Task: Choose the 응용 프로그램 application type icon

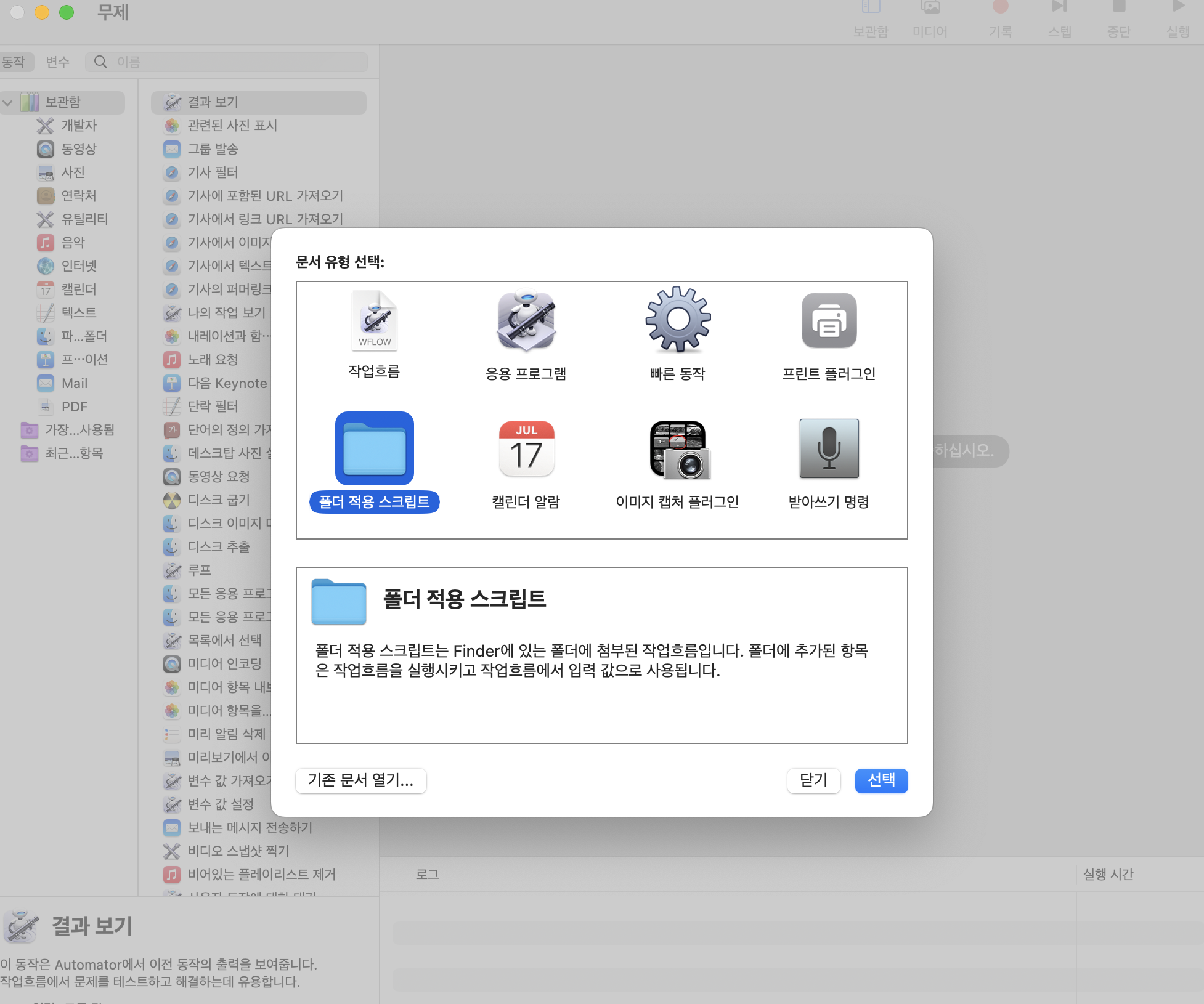Action: (x=526, y=321)
